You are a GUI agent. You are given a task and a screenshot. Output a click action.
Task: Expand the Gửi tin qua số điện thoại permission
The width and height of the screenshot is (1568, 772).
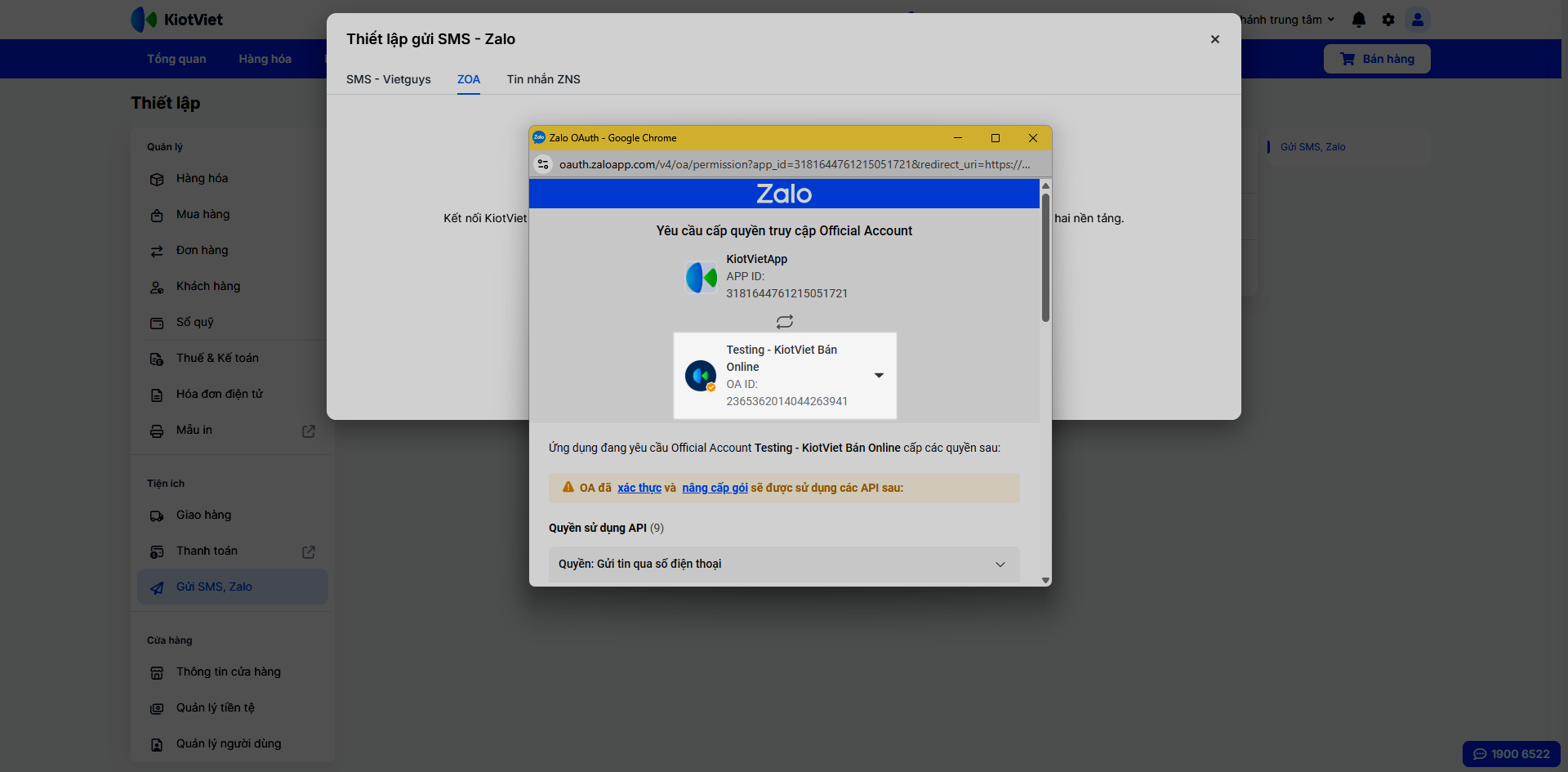click(x=784, y=564)
